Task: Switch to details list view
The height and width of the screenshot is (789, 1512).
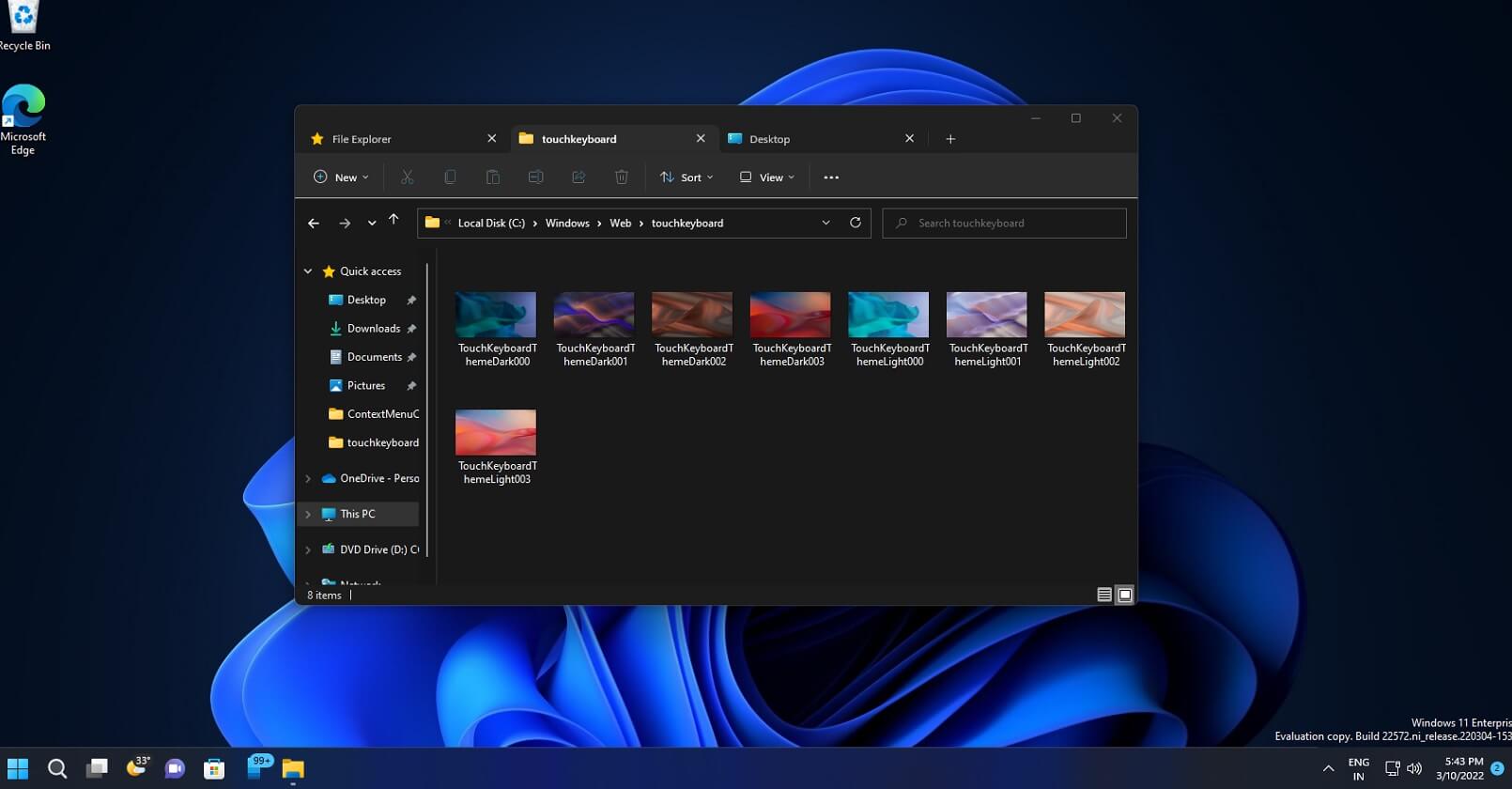Action: point(1104,595)
